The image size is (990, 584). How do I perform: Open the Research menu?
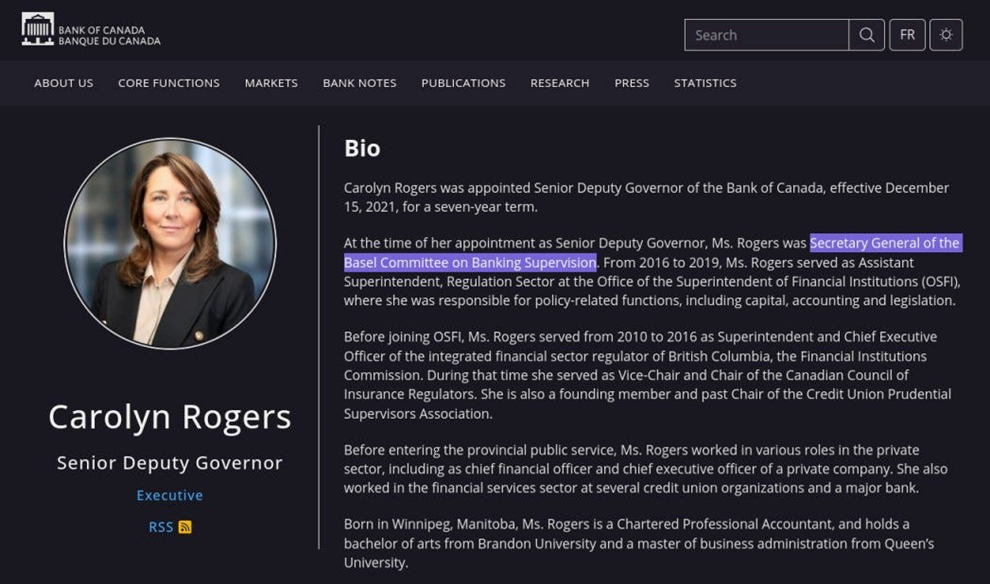(560, 83)
